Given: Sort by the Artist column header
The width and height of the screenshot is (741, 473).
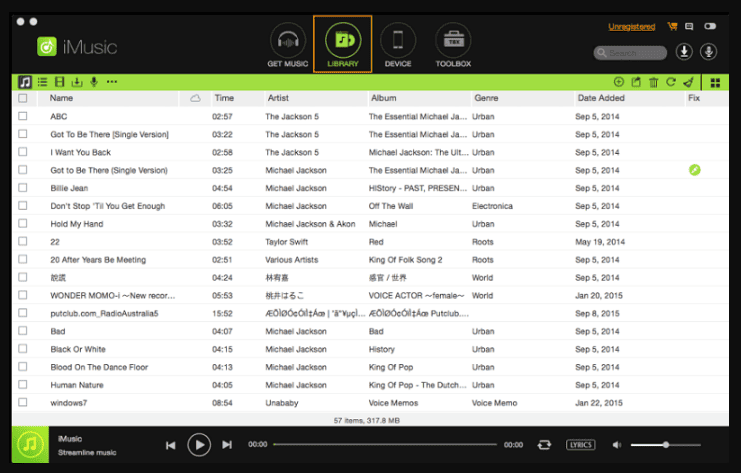Looking at the screenshot, I should tap(278, 98).
